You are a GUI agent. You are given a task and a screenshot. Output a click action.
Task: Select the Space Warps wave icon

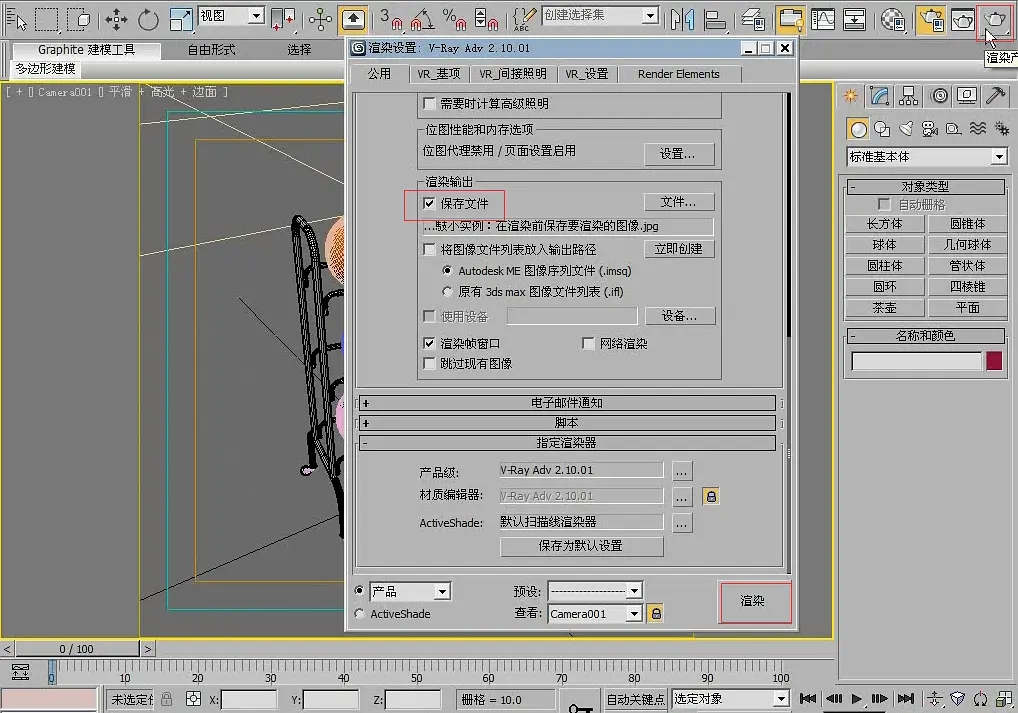978,129
